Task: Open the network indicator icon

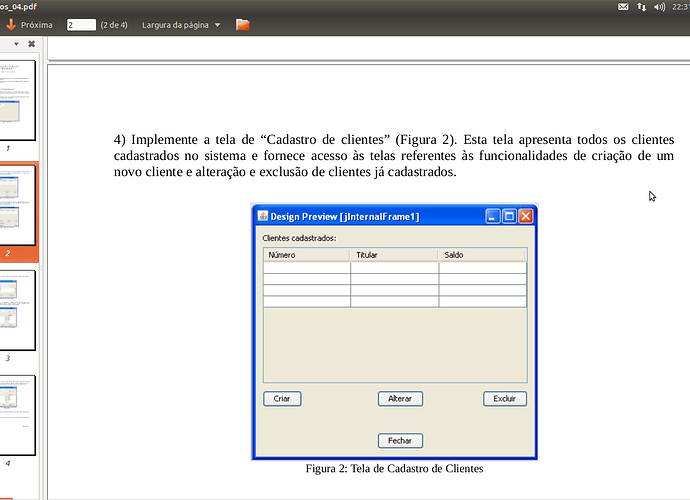Action: (x=643, y=7)
